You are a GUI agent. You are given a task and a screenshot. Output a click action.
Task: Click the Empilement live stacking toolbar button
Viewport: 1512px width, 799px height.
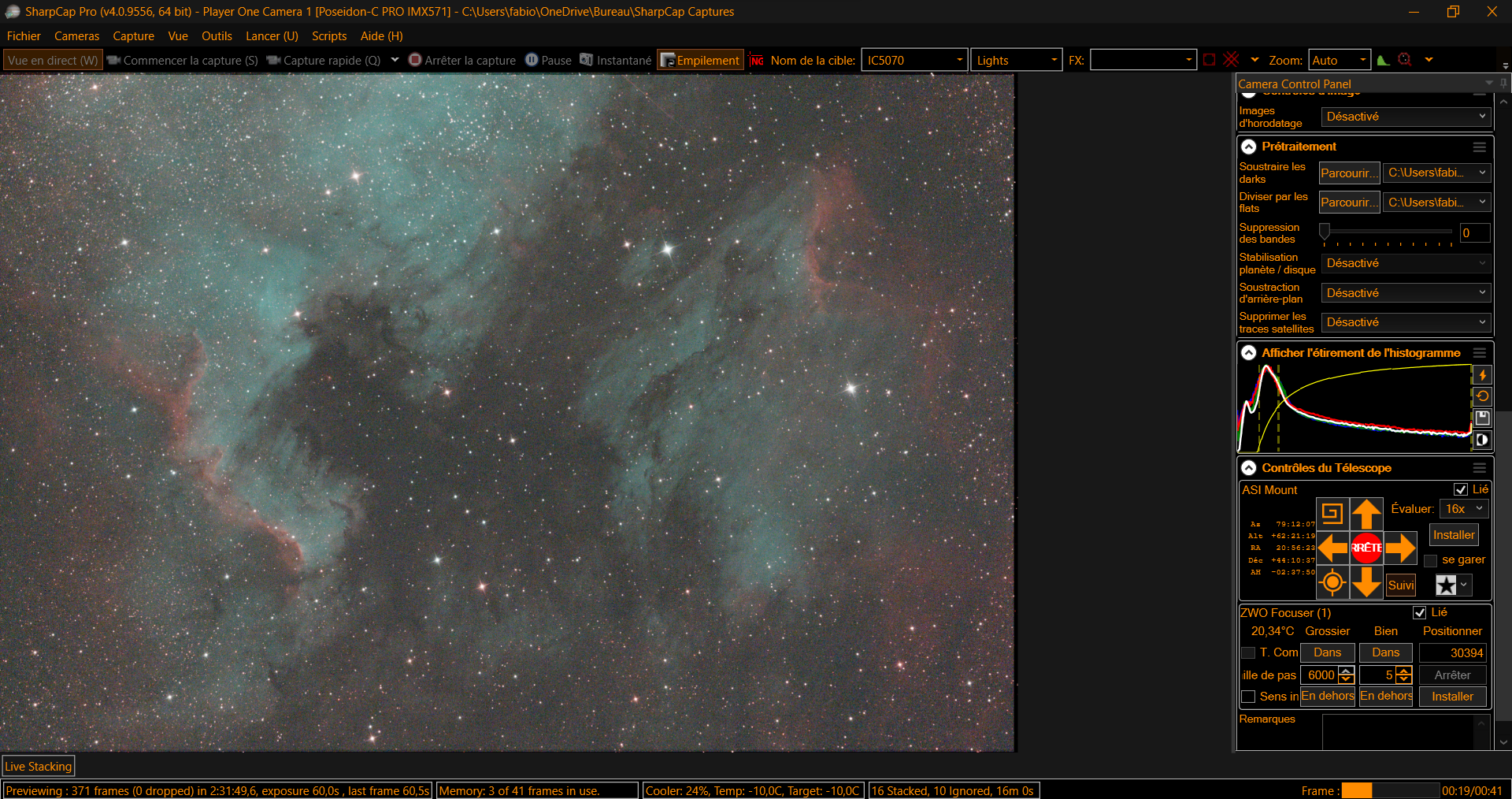tap(700, 60)
